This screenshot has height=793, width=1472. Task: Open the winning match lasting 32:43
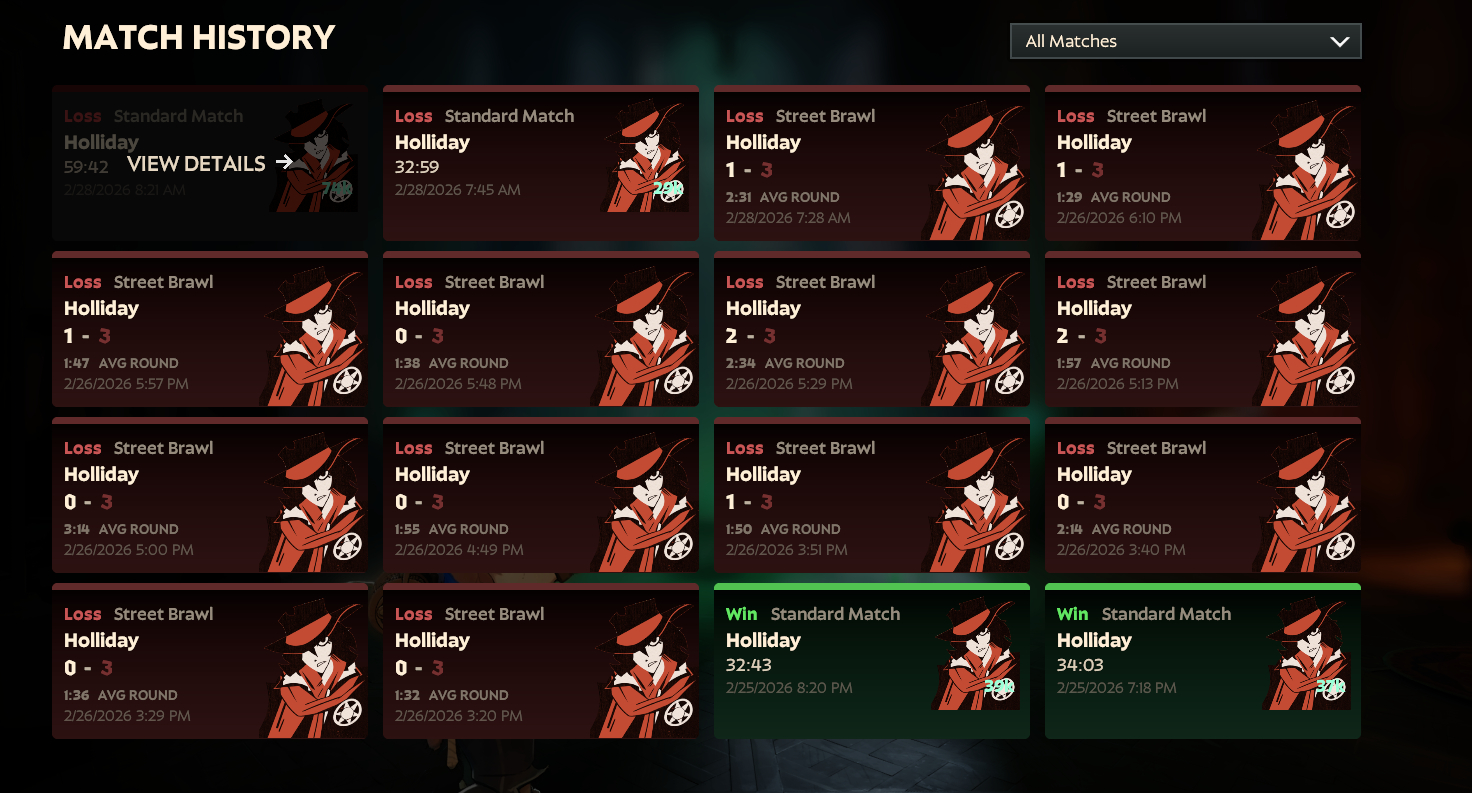click(x=872, y=661)
